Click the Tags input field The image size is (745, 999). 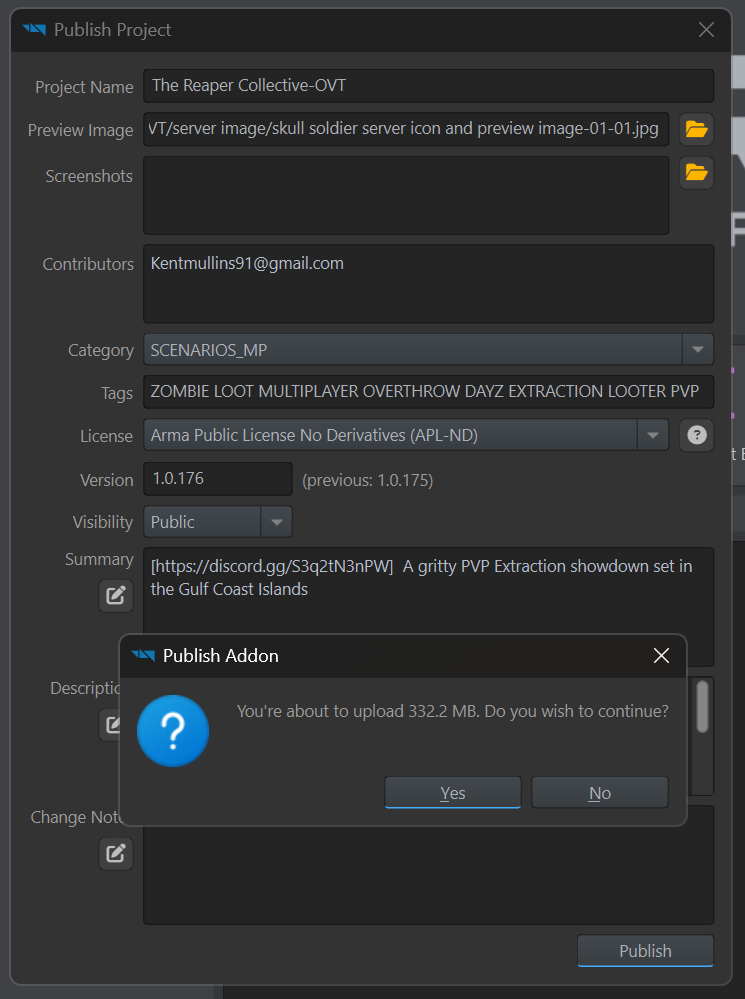point(428,391)
